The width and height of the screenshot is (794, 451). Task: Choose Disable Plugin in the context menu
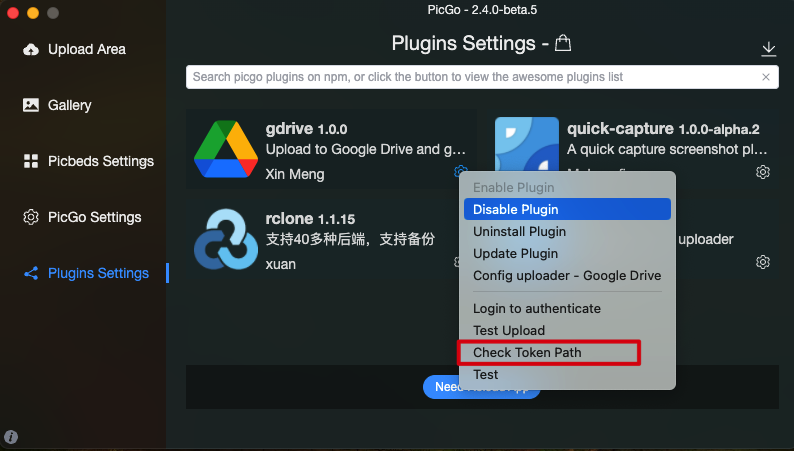click(567, 209)
